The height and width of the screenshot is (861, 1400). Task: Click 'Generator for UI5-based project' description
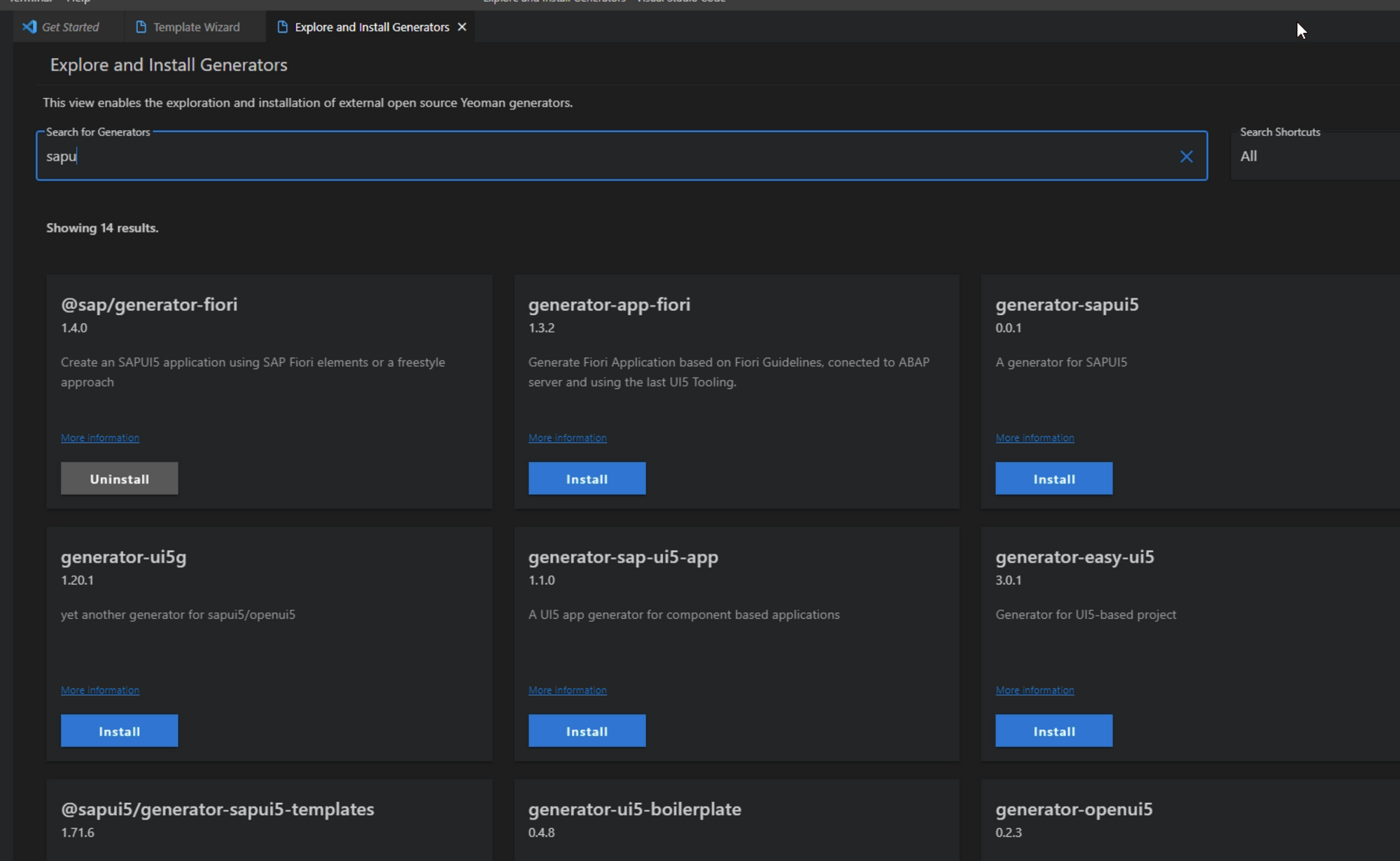point(1086,615)
